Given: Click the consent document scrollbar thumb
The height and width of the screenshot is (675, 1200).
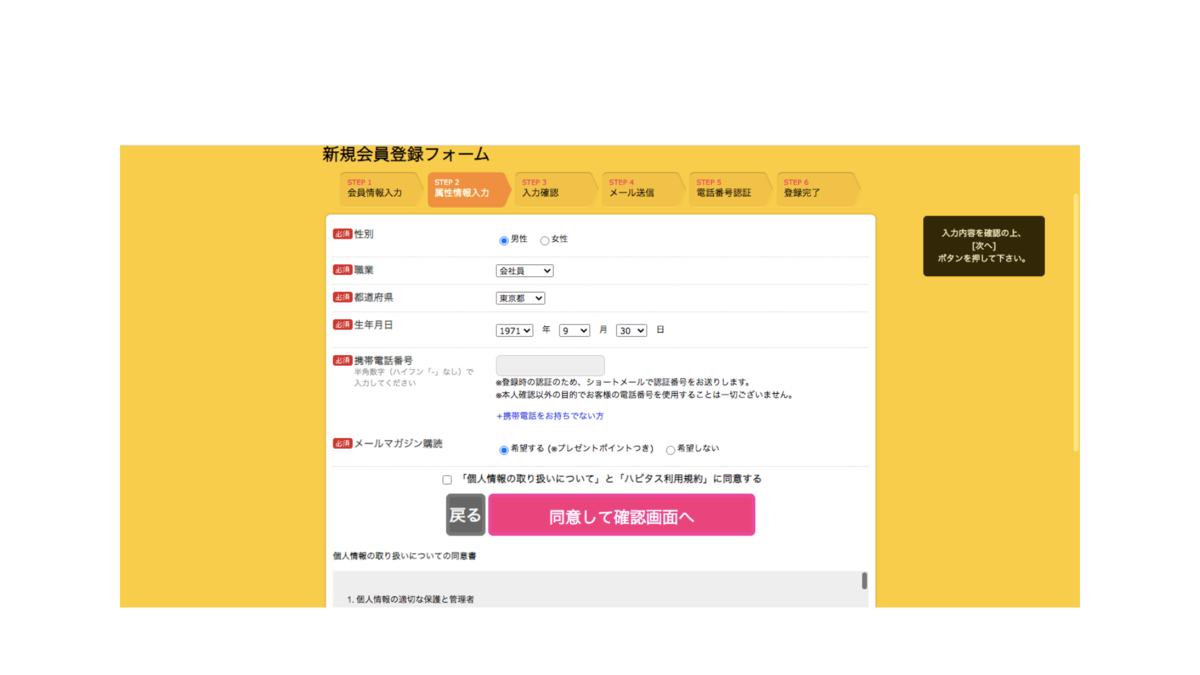Looking at the screenshot, I should click(x=864, y=581).
